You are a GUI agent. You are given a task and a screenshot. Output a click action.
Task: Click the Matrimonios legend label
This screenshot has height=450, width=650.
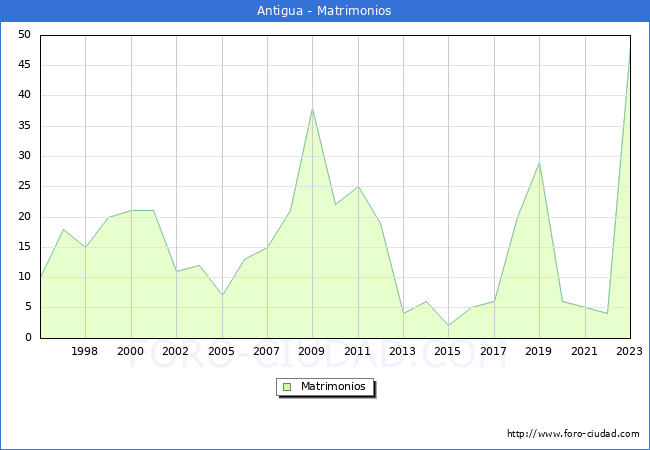pyautogui.click(x=333, y=386)
